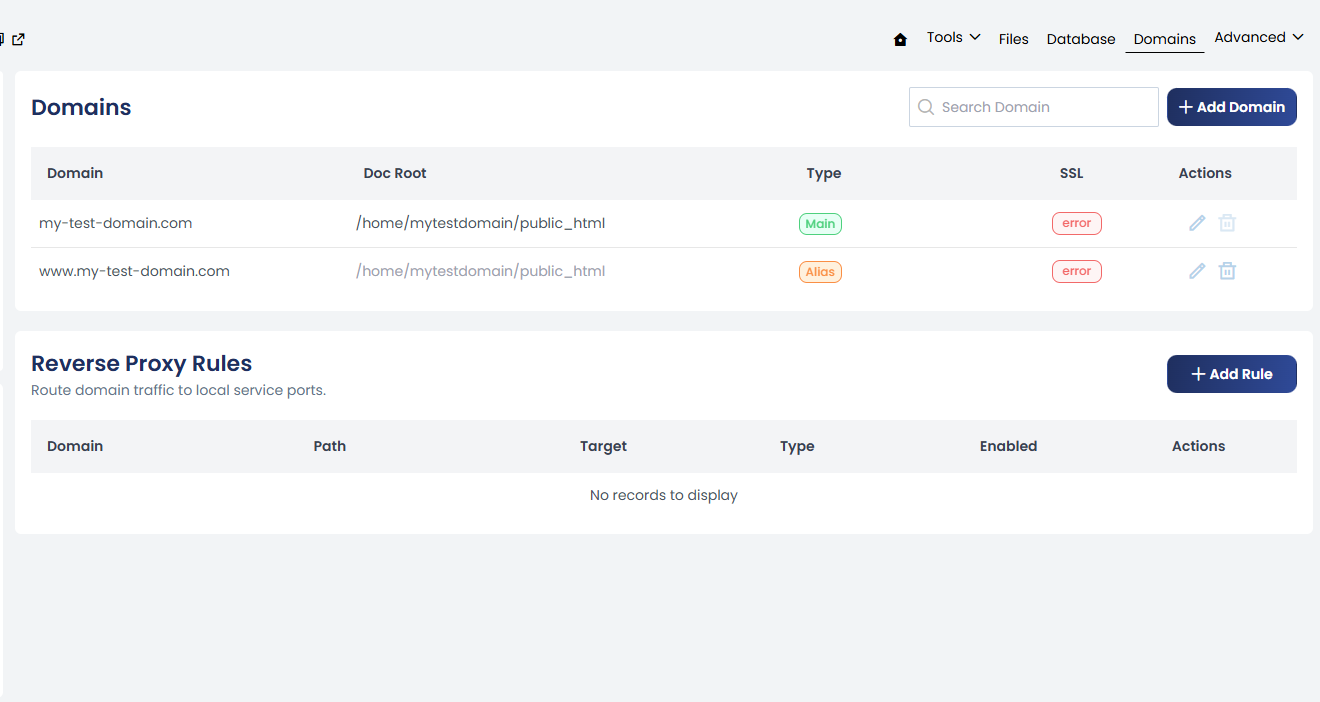Screen dimensions: 1320x702
Task: Delete www.my-test-domain.com using trash icon
Action: 1227,271
